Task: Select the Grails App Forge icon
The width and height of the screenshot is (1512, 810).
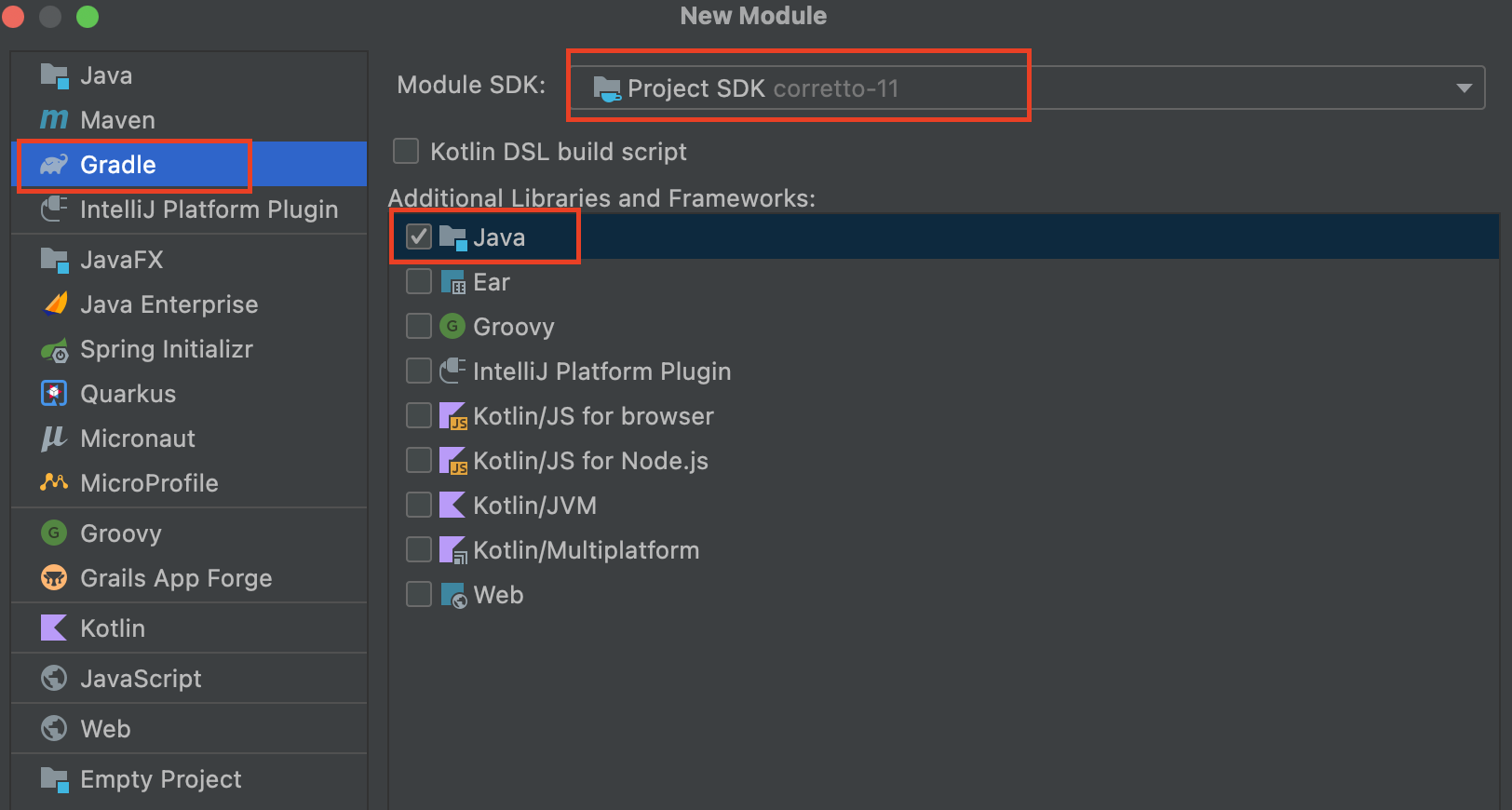Action: 54,578
